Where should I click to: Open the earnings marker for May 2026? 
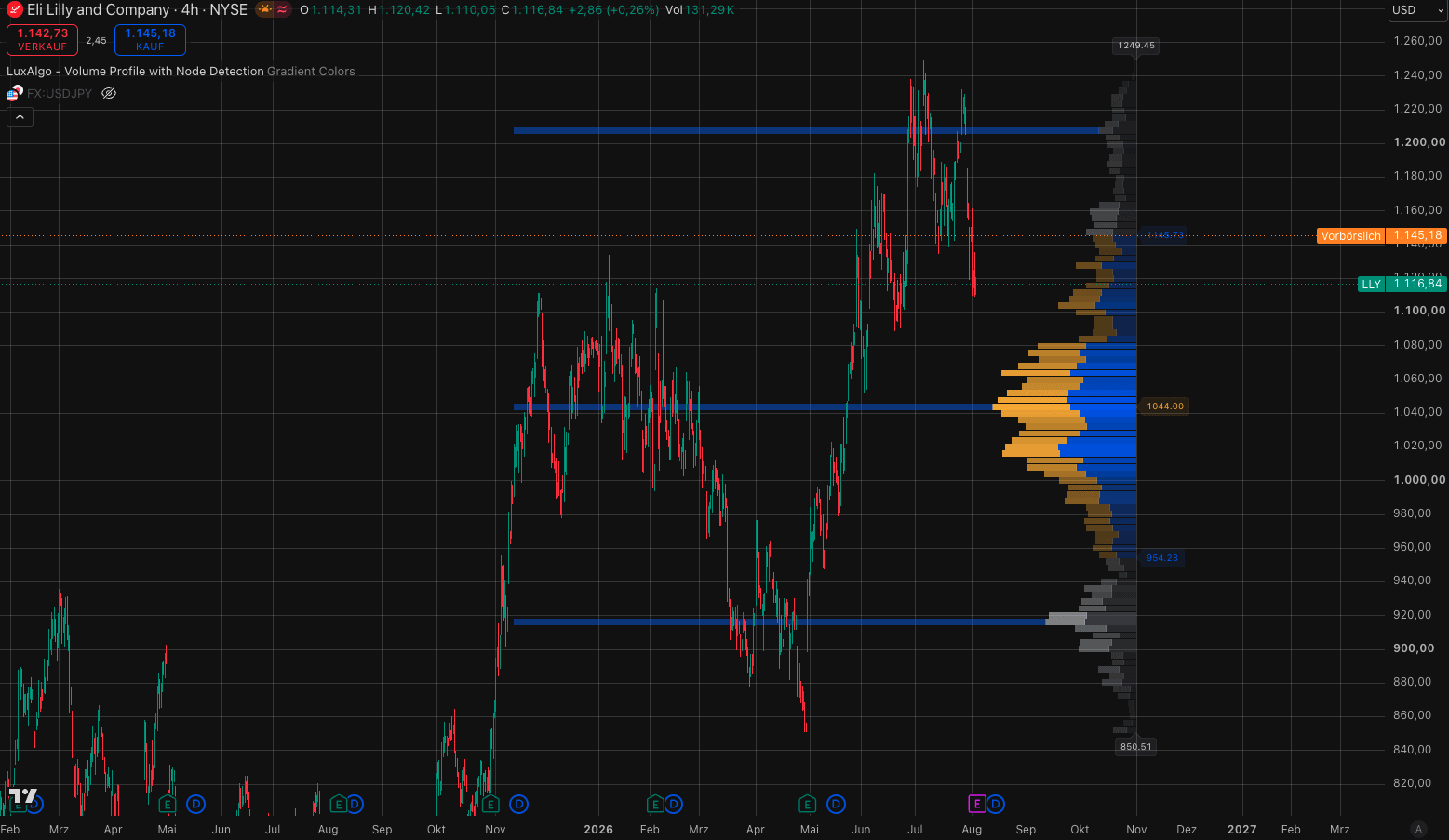click(808, 804)
